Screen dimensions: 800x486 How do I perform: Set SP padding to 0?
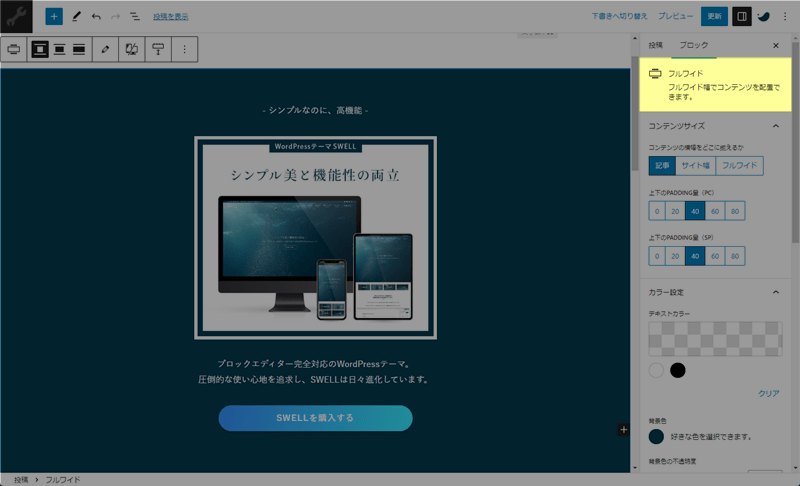pos(657,256)
